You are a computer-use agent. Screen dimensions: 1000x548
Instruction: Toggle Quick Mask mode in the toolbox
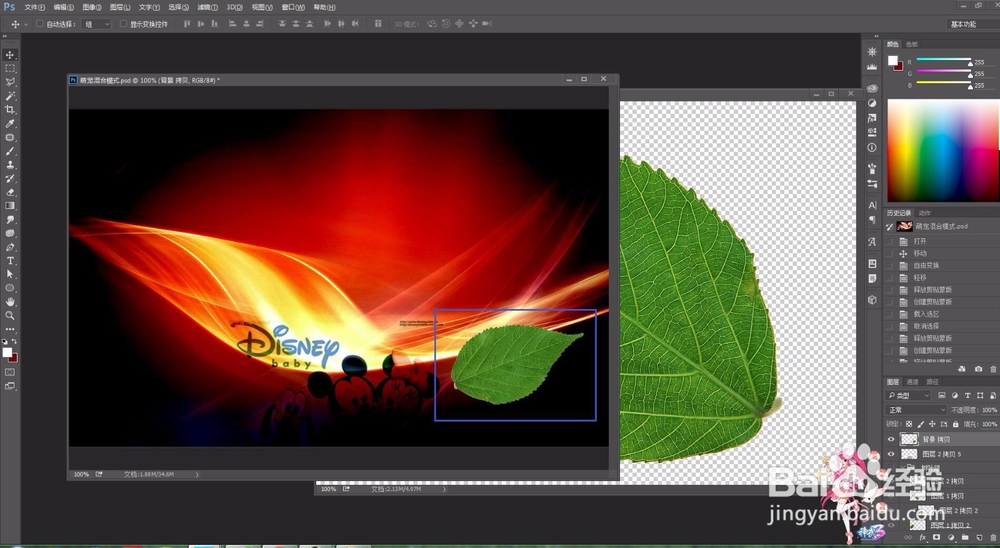(x=10, y=372)
